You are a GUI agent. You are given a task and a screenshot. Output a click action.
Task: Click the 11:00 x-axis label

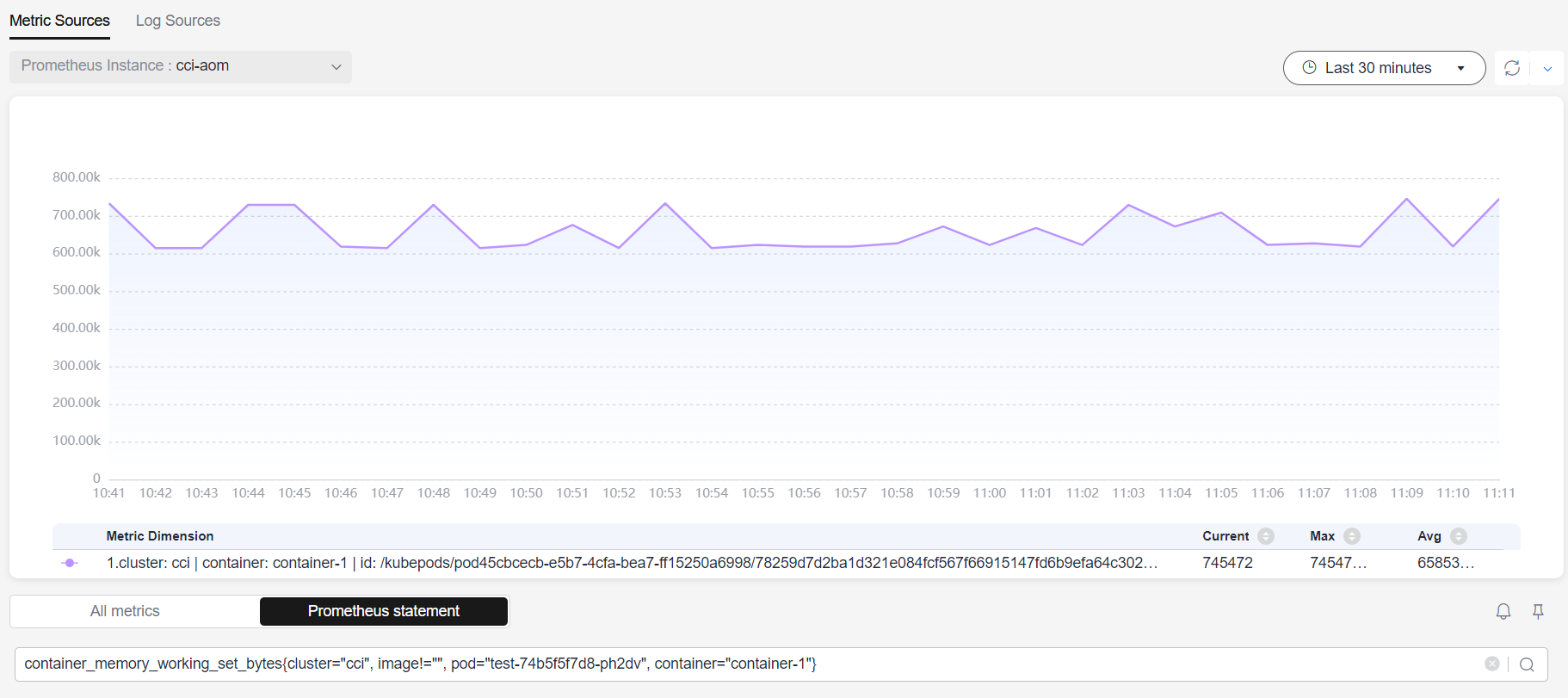(990, 493)
